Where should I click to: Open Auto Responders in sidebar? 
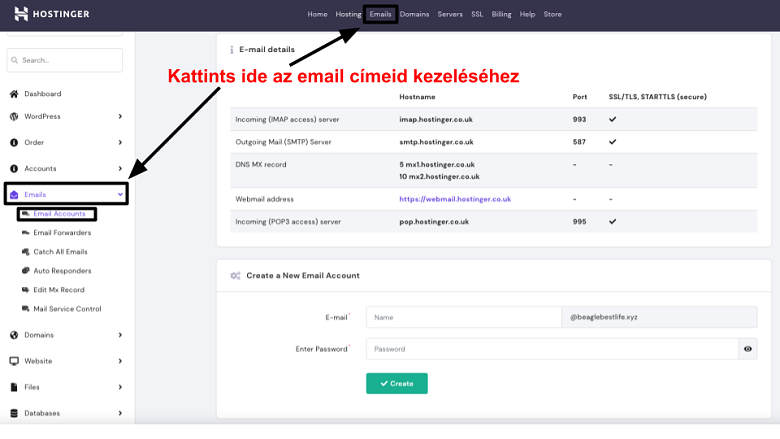[62, 271]
